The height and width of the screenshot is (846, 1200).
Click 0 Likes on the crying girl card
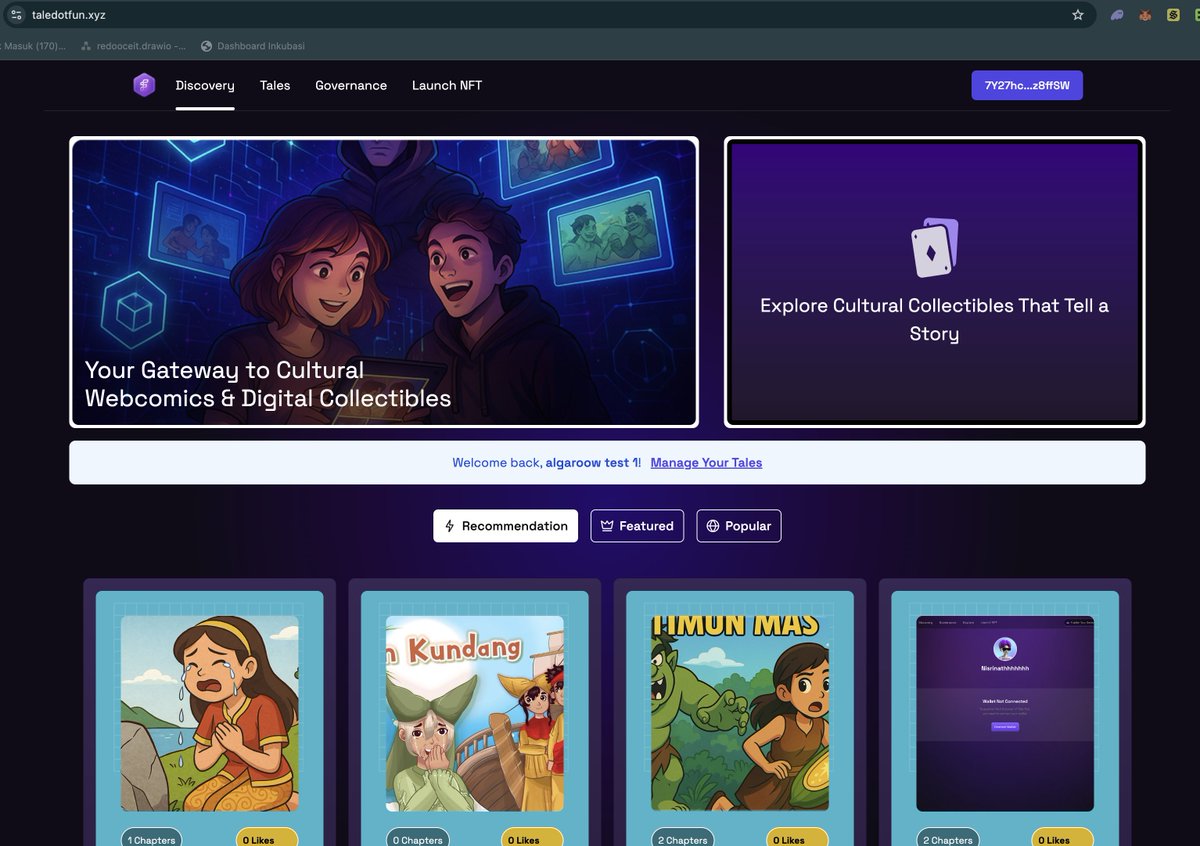pos(267,838)
